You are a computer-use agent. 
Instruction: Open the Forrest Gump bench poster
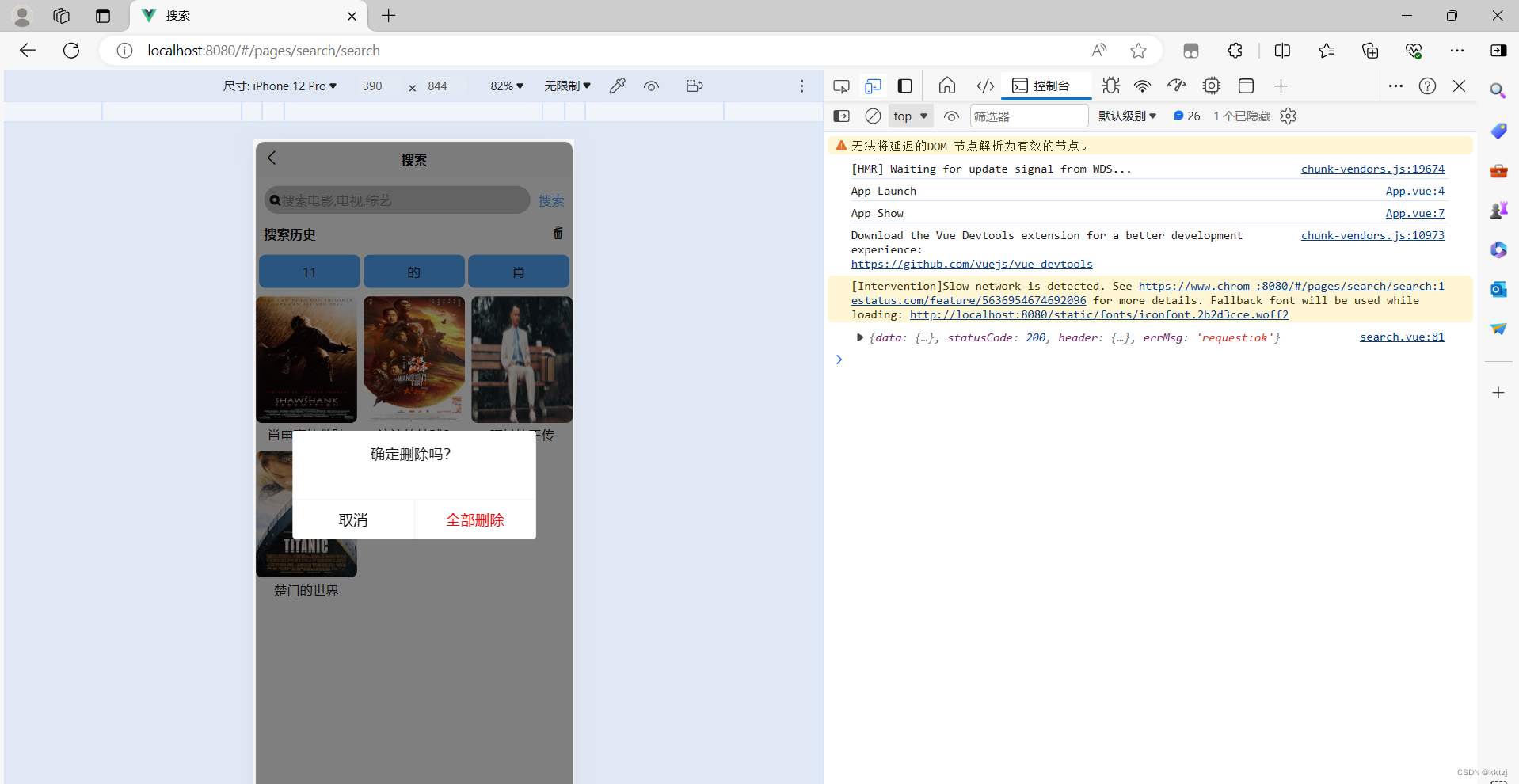522,360
